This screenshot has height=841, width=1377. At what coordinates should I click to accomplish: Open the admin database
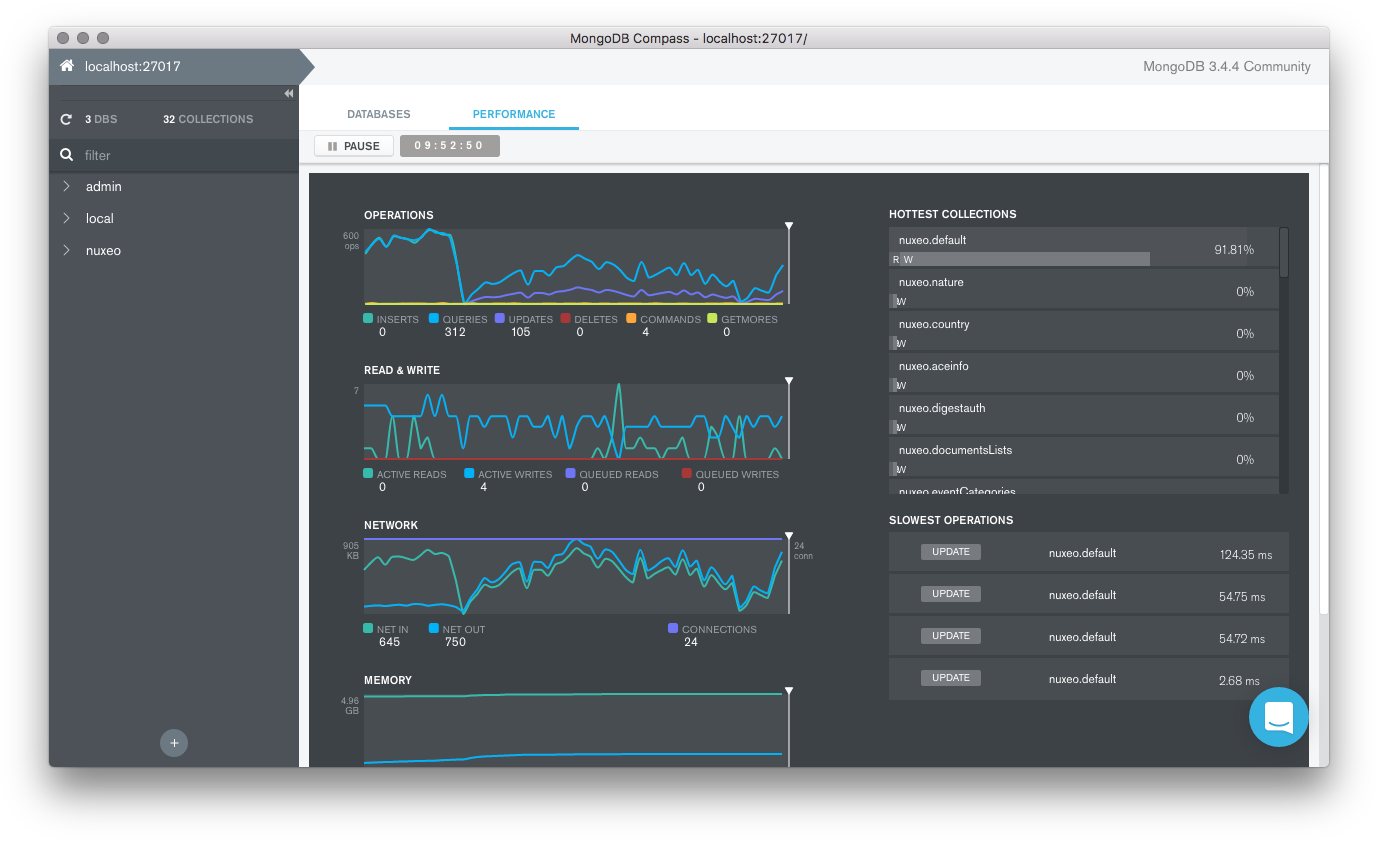click(x=104, y=187)
